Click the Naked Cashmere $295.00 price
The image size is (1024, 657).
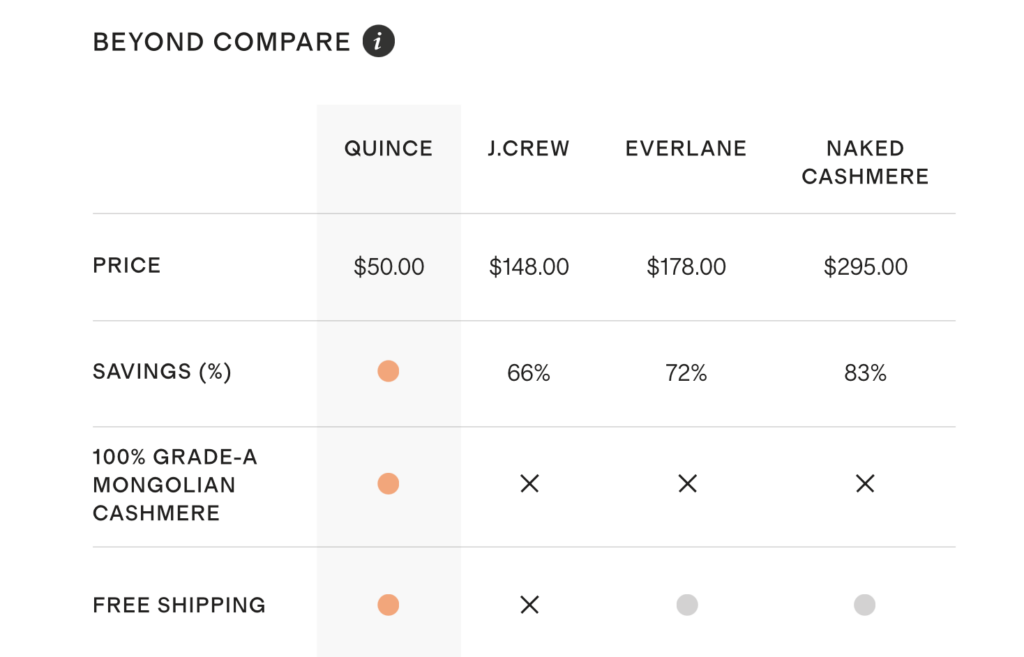865,267
